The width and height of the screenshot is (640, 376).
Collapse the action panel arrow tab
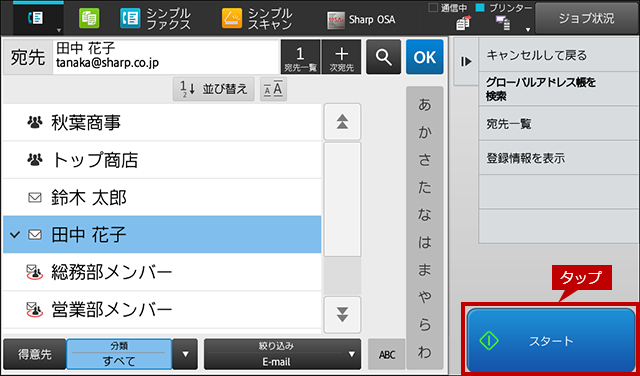coord(466,61)
